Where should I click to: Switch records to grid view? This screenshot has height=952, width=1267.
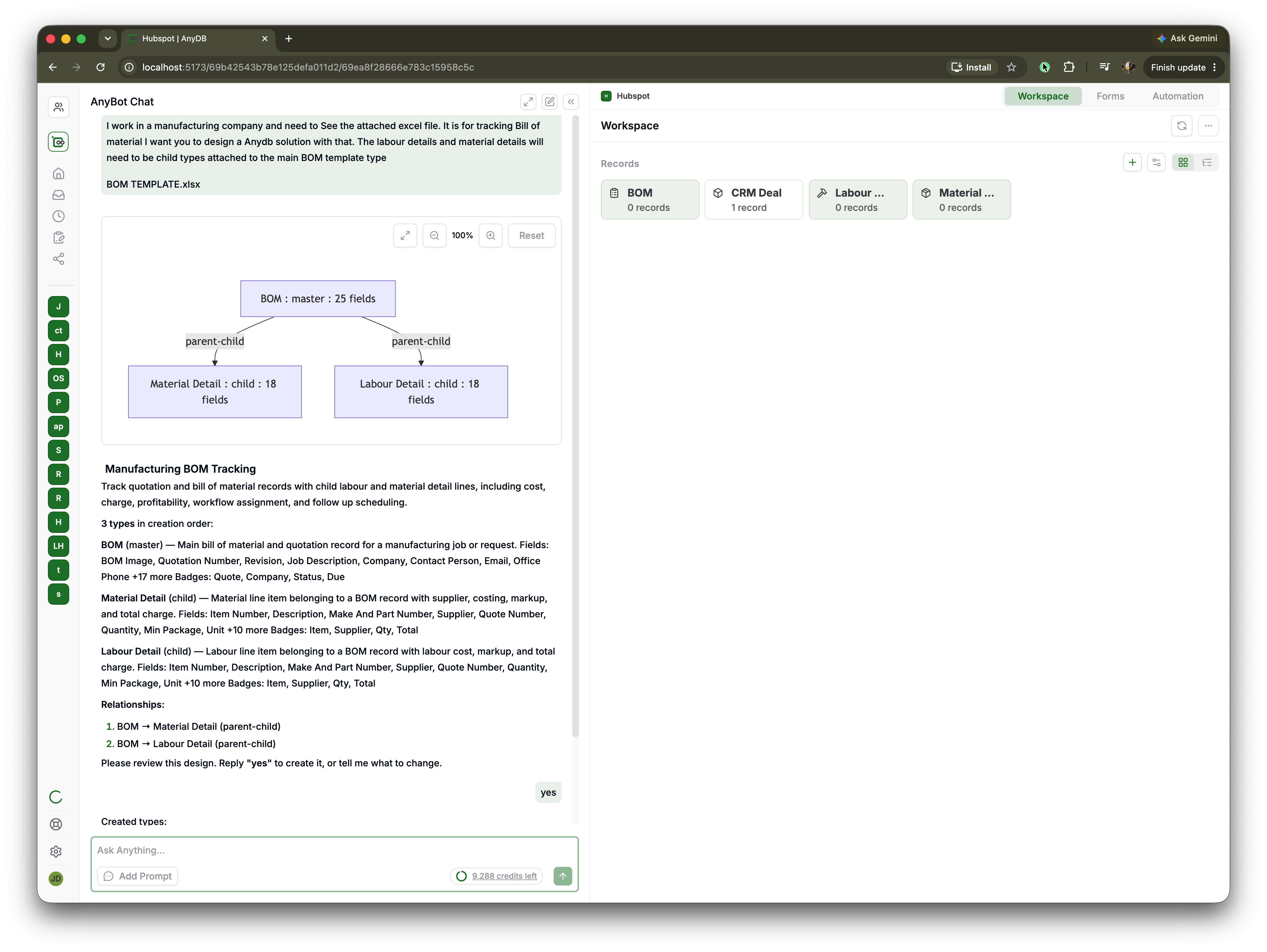click(x=1183, y=163)
